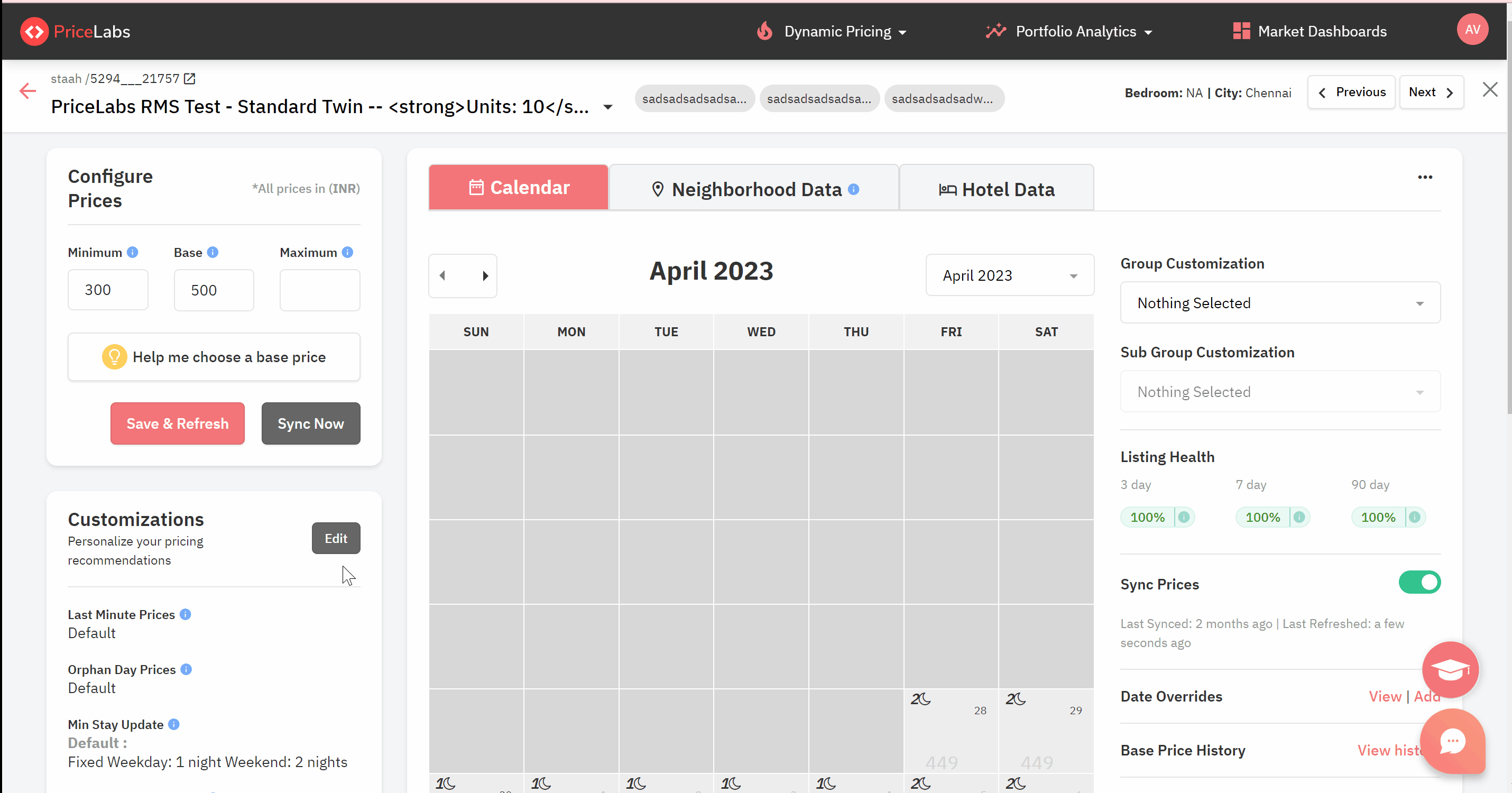Click the empty Maximum price field
Screen dimensions: 1512x793
click(320, 290)
